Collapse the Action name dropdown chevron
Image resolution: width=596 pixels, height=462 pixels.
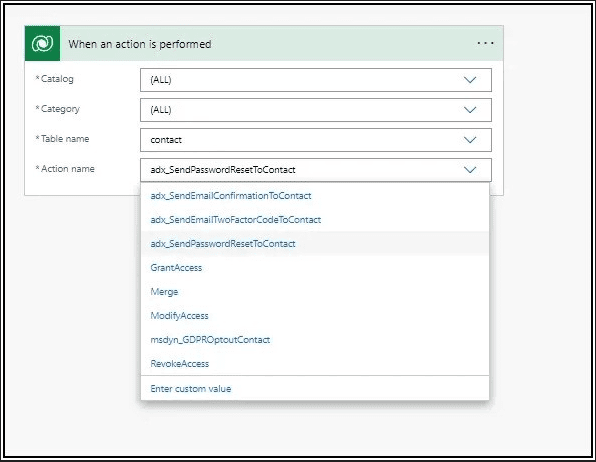click(470, 170)
